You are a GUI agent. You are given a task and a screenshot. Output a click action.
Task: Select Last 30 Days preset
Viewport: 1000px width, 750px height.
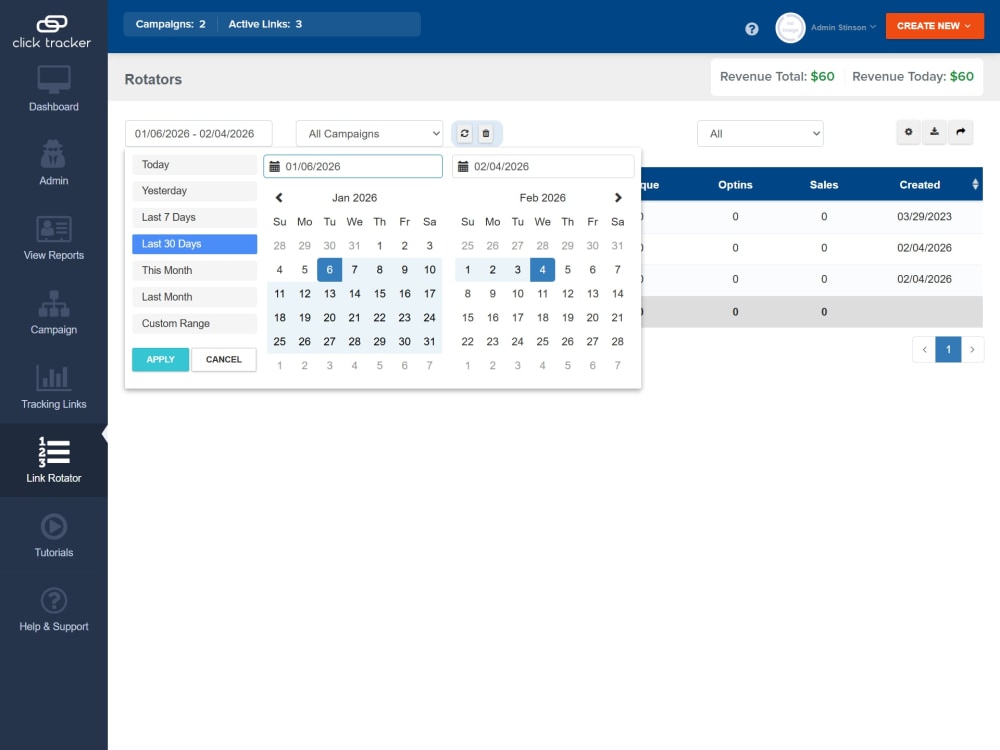coord(195,244)
